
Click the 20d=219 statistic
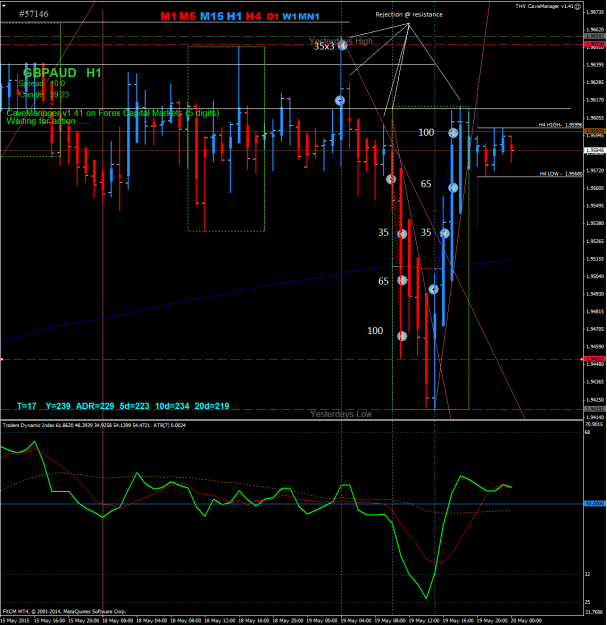(x=212, y=406)
